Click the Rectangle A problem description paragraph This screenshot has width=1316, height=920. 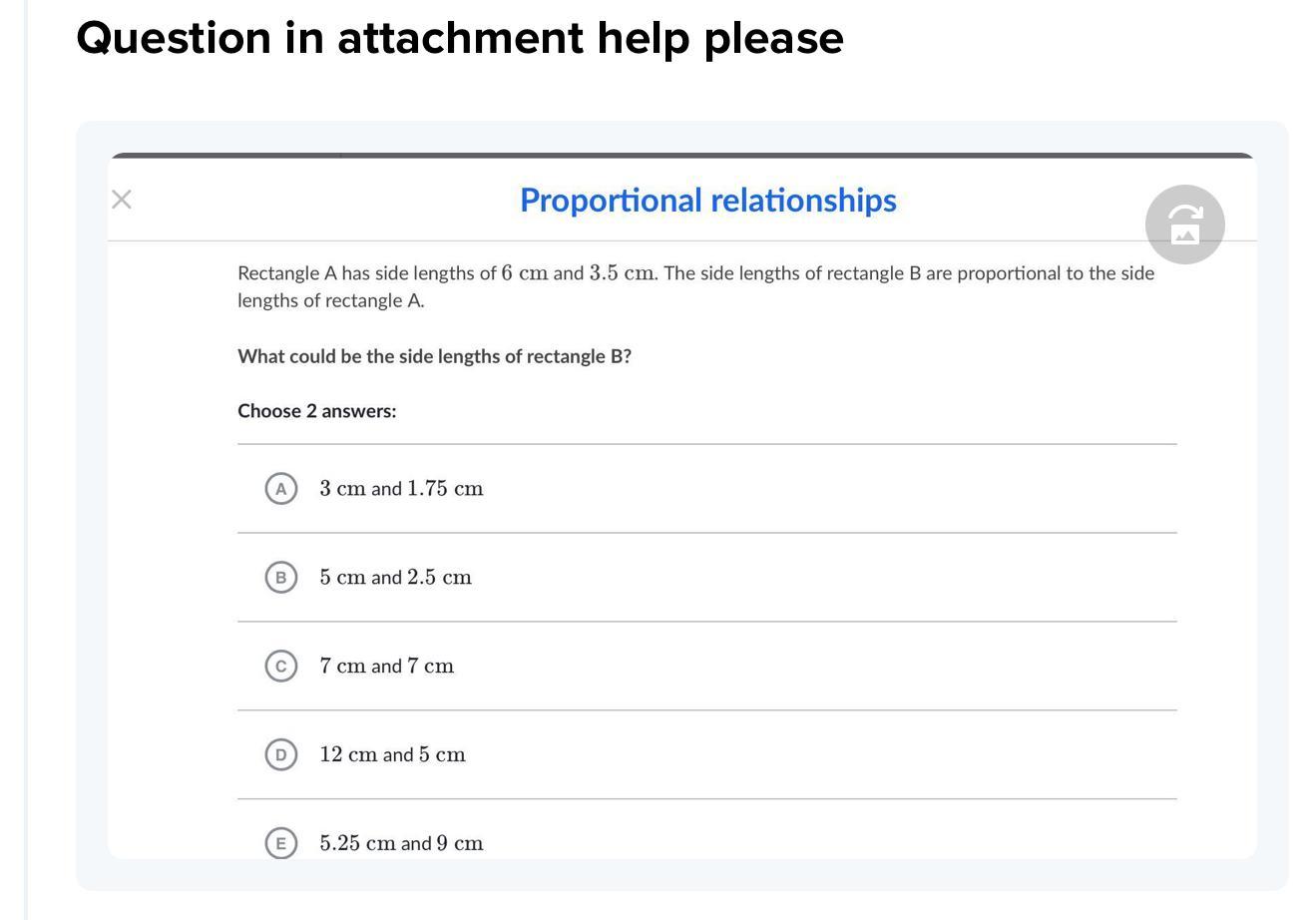point(695,286)
